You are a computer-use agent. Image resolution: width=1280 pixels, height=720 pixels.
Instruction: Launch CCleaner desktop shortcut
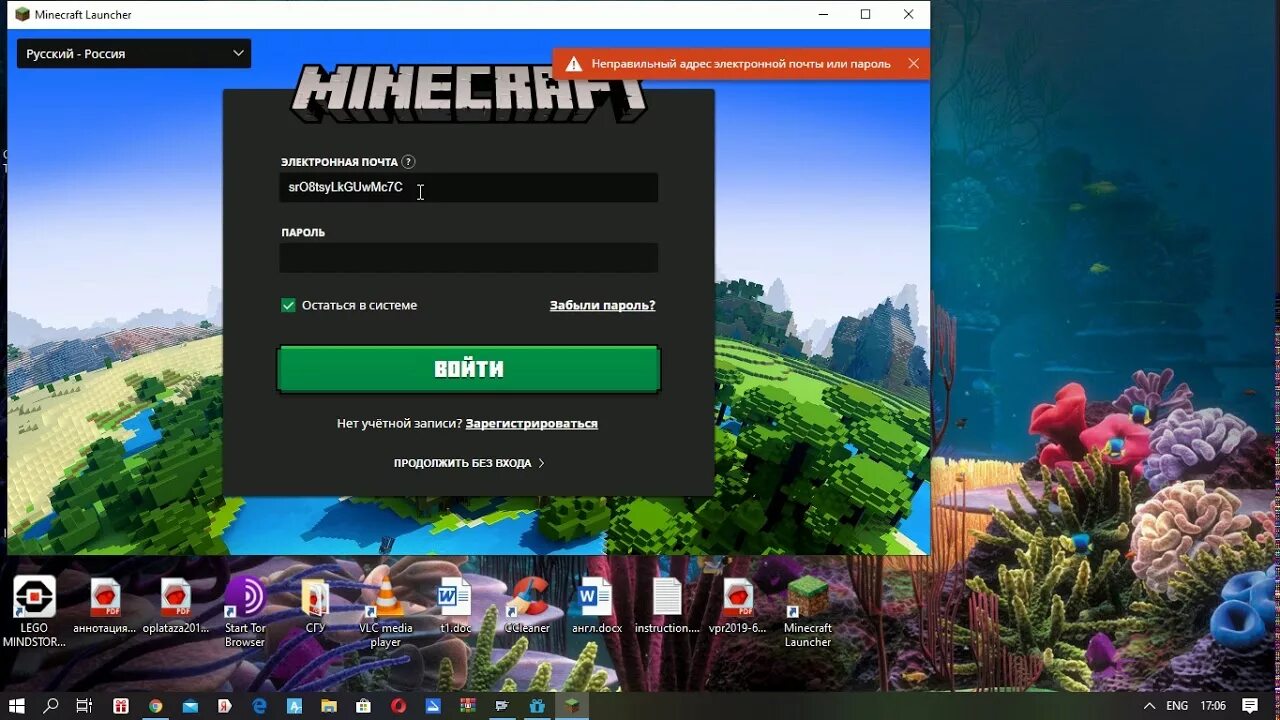point(526,606)
